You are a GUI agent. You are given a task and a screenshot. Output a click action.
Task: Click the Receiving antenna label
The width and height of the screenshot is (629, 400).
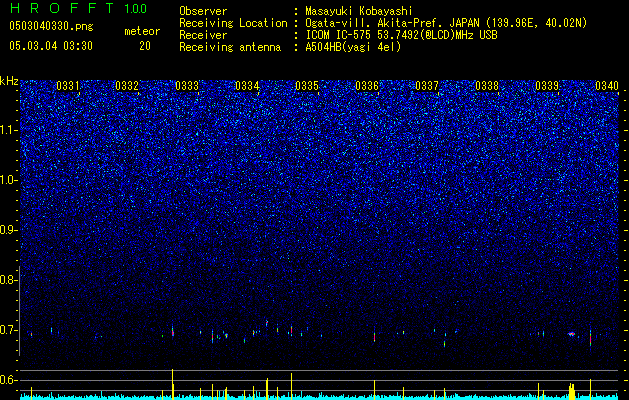230,47
